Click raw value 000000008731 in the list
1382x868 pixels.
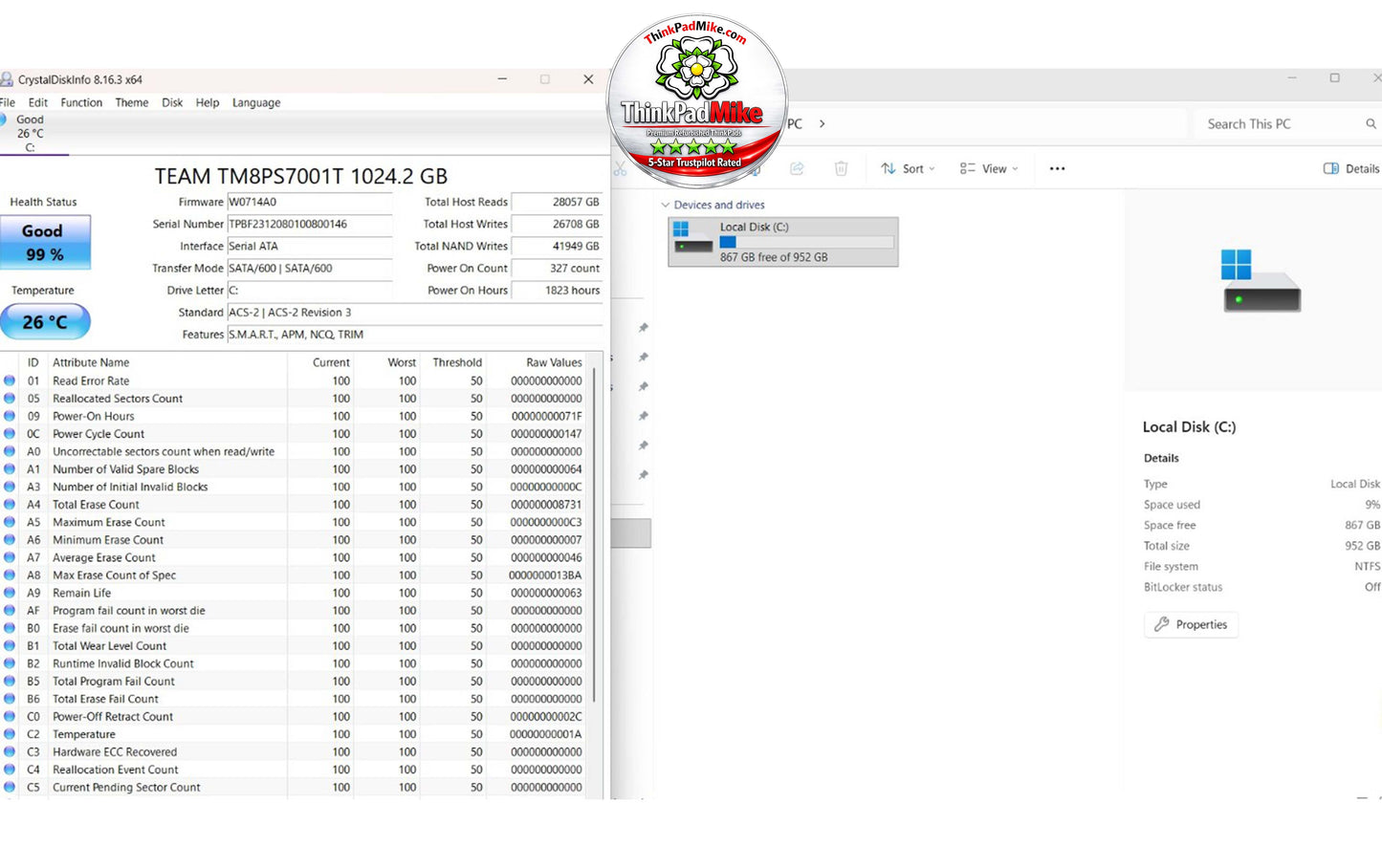point(546,505)
